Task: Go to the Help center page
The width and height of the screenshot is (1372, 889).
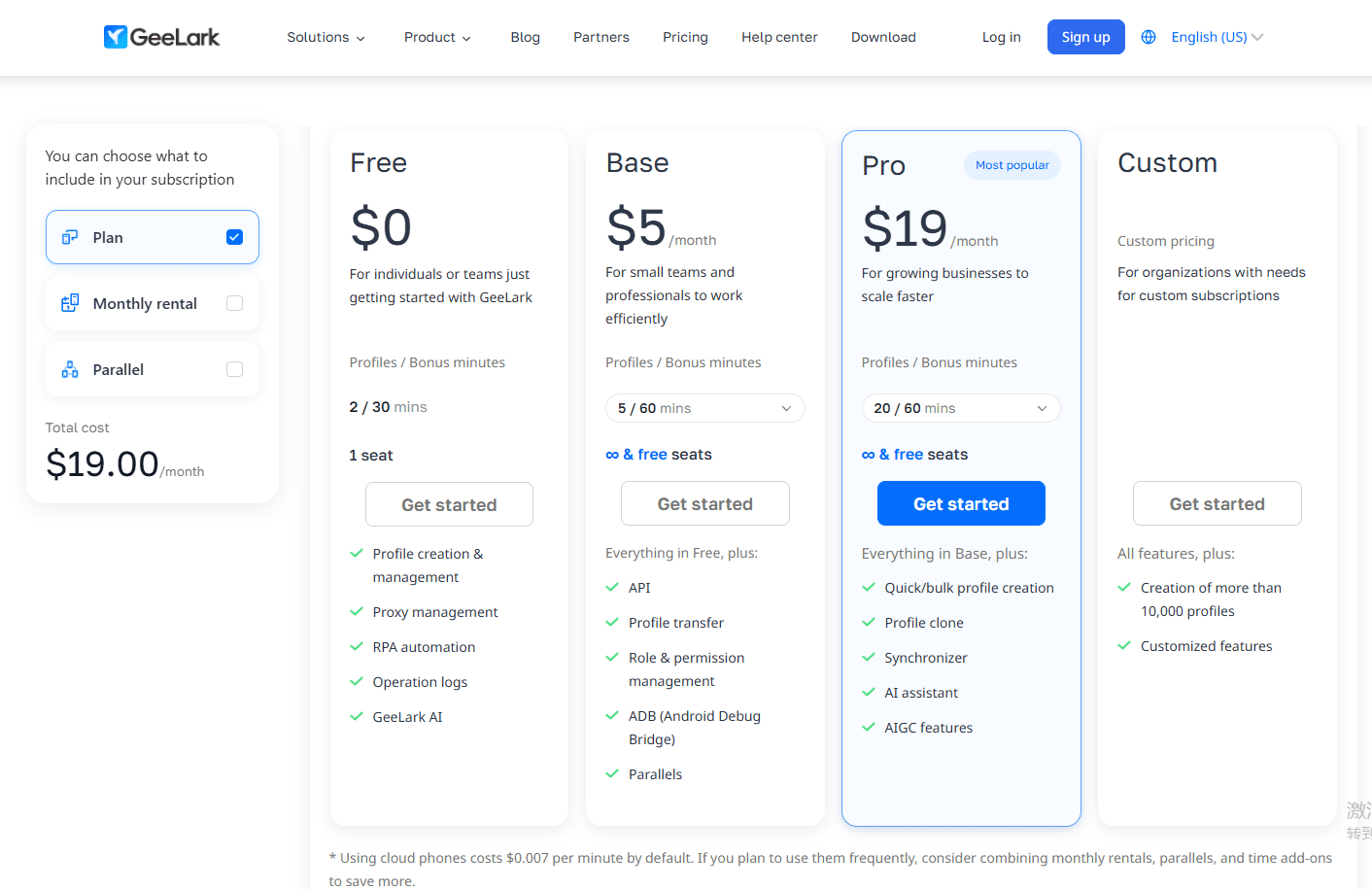Action: click(779, 37)
